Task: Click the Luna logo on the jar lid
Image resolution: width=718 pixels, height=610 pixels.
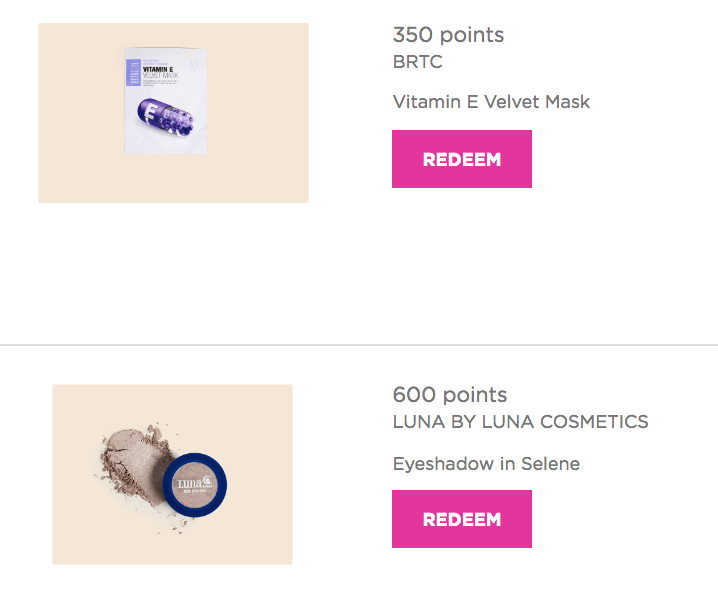Action: [192, 485]
